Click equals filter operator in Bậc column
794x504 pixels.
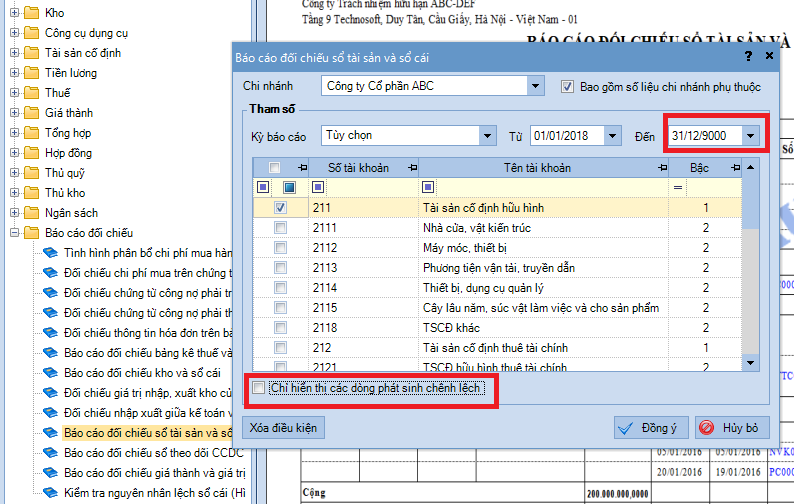(x=678, y=188)
